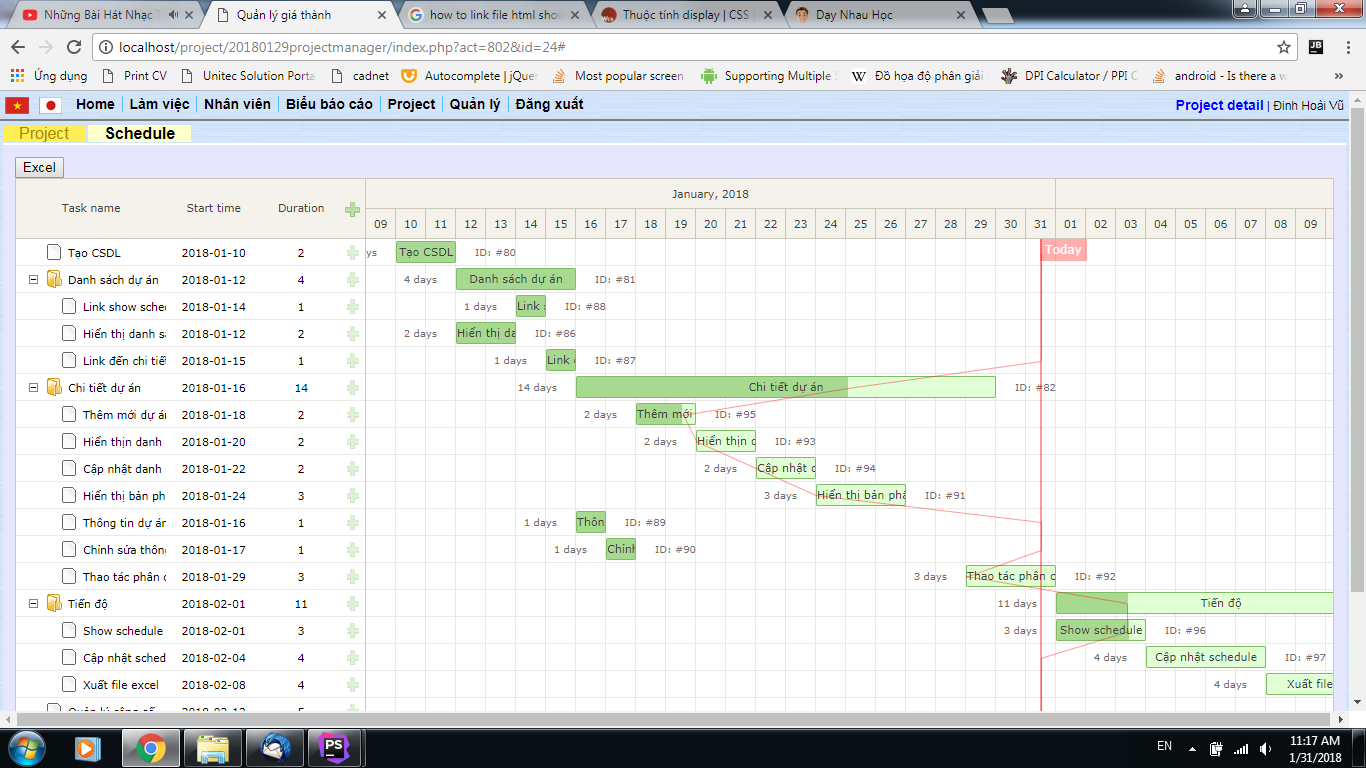Open PhpStorm from the Windows taskbar
Viewport: 1366px width, 768px height.
[333, 747]
